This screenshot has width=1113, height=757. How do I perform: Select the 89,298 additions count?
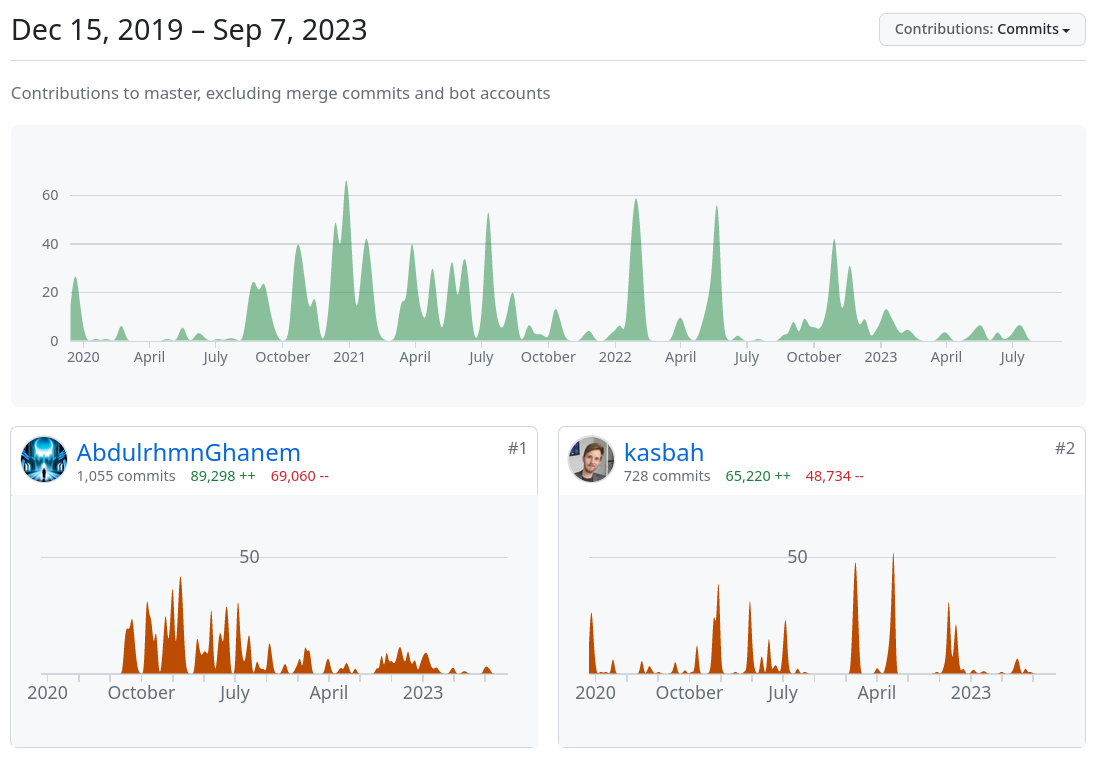click(x=222, y=476)
